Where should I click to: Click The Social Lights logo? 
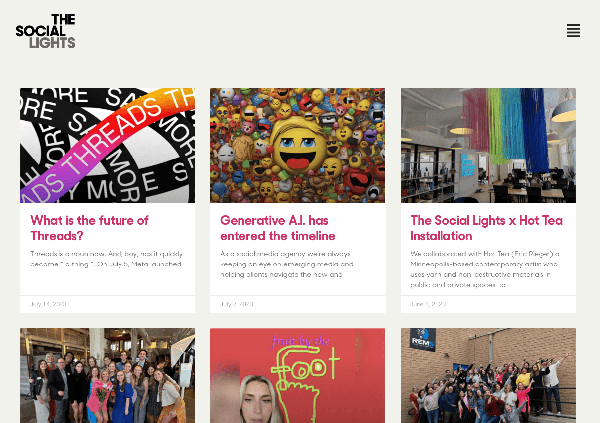[x=46, y=31]
